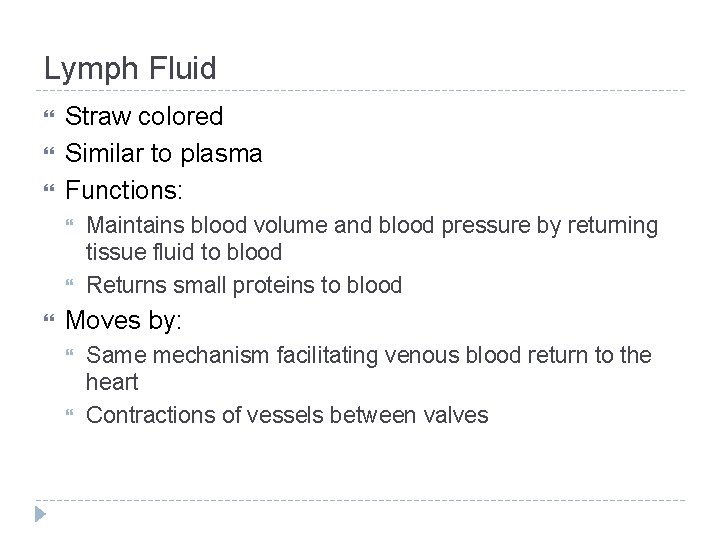This screenshot has width=720, height=540.
Task: Click the Contractions of vessels between valves line
Action: tap(287, 415)
